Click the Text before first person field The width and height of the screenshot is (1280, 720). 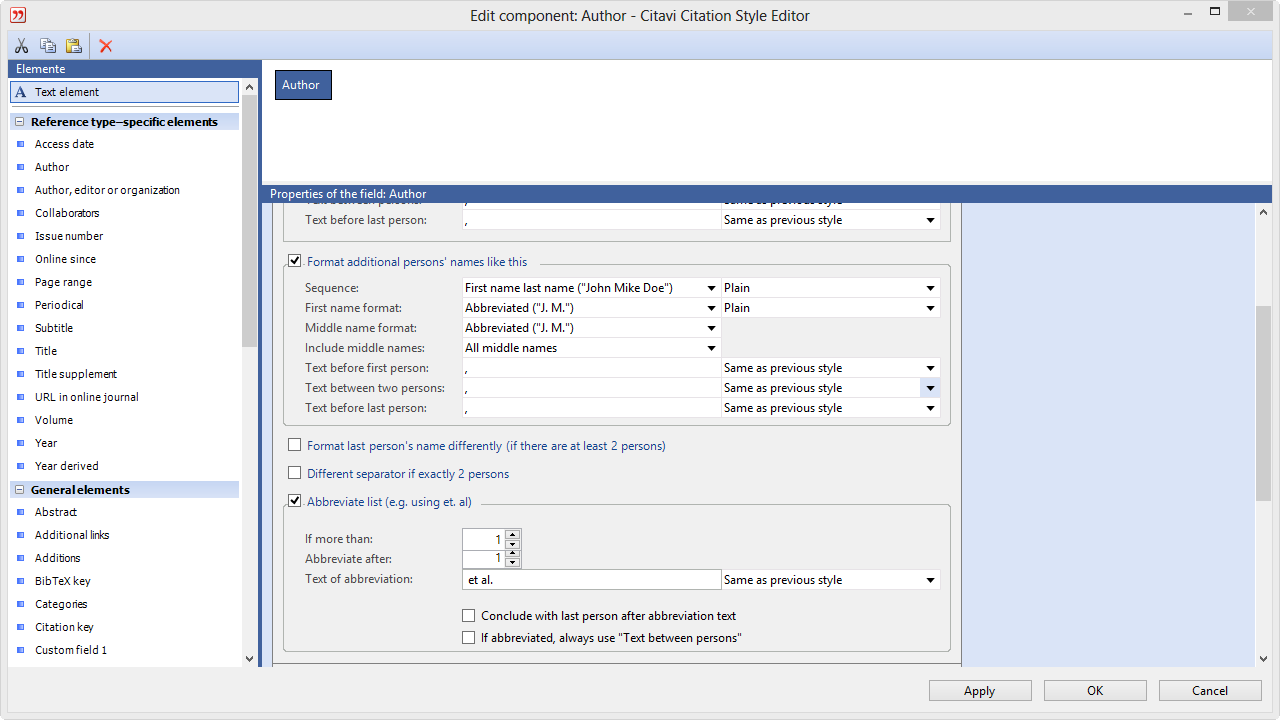click(591, 368)
